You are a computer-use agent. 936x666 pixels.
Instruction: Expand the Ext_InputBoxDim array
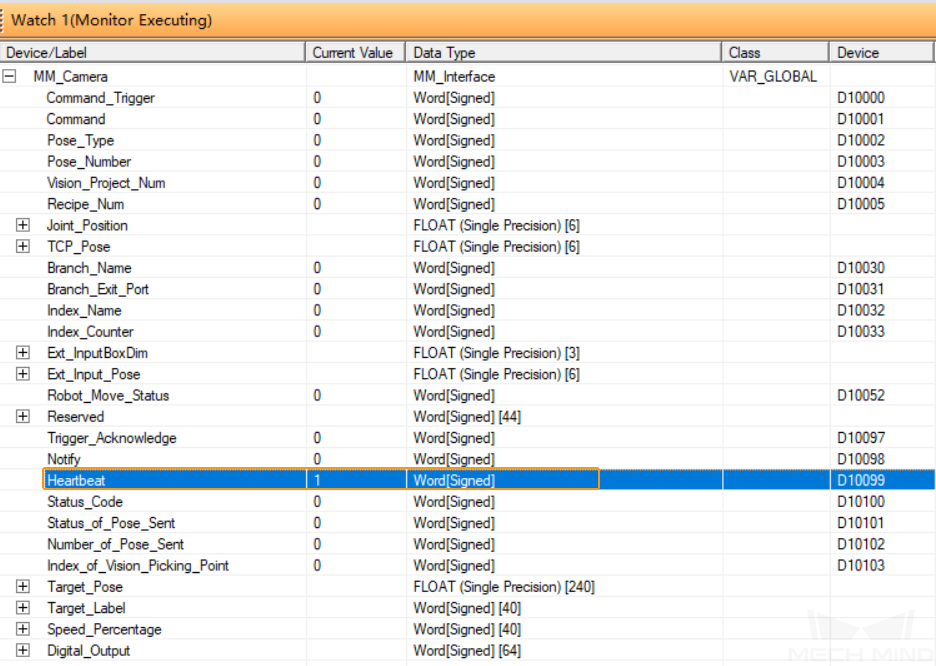tap(23, 352)
